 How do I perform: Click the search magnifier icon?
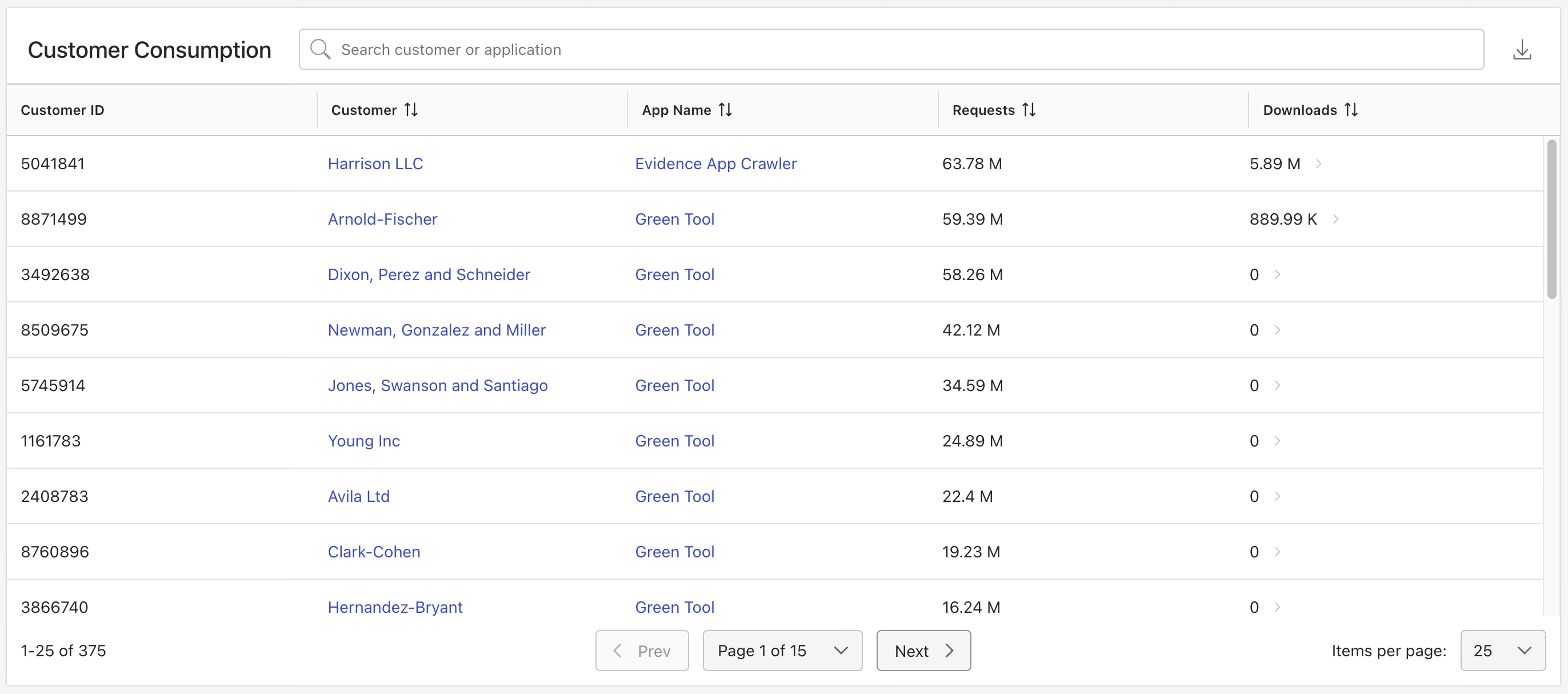pyautogui.click(x=320, y=49)
